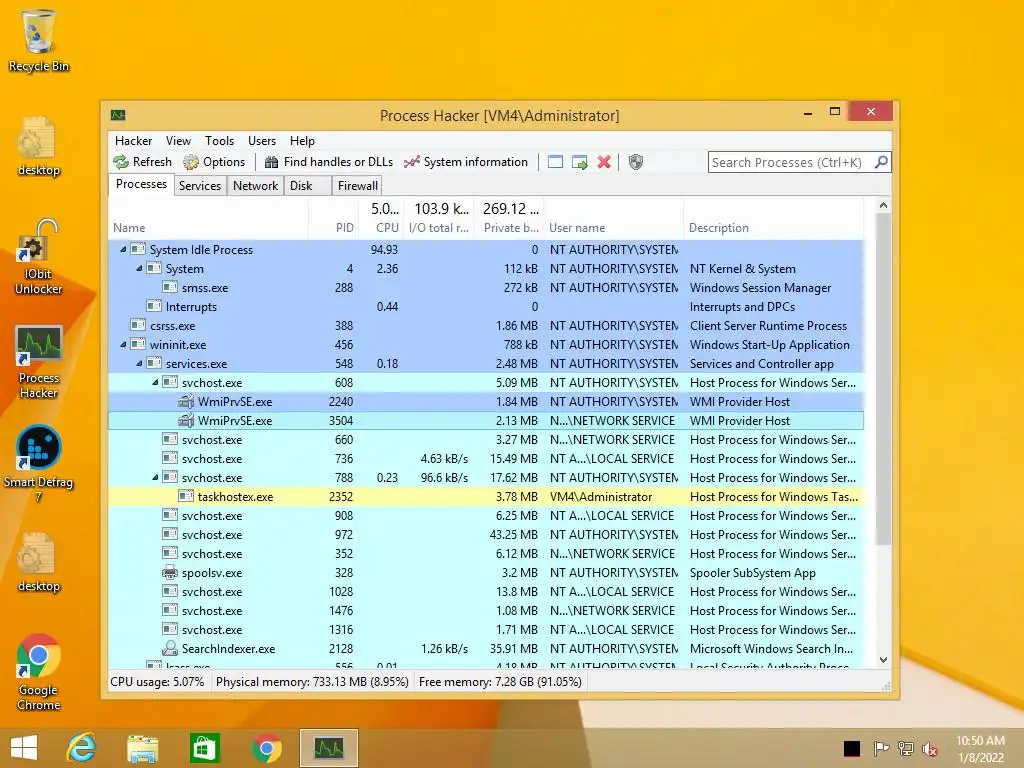This screenshot has width=1024, height=768.
Task: Open System information graph
Action: (466, 162)
